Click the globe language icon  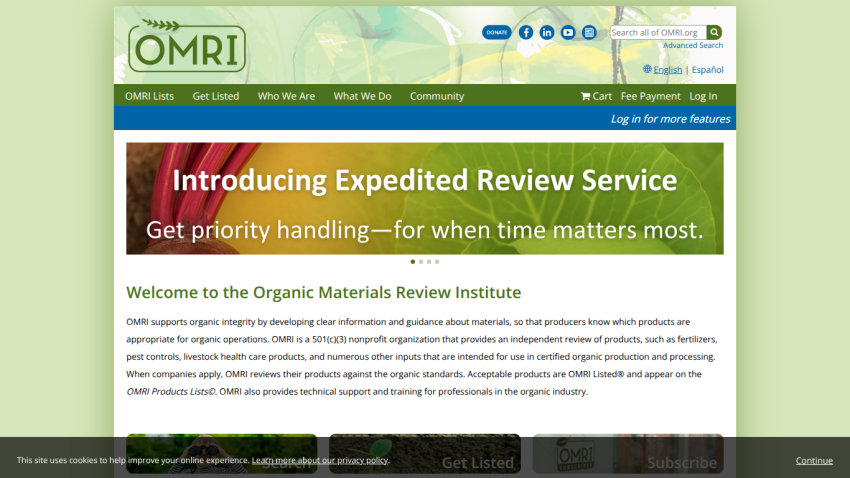tap(647, 69)
